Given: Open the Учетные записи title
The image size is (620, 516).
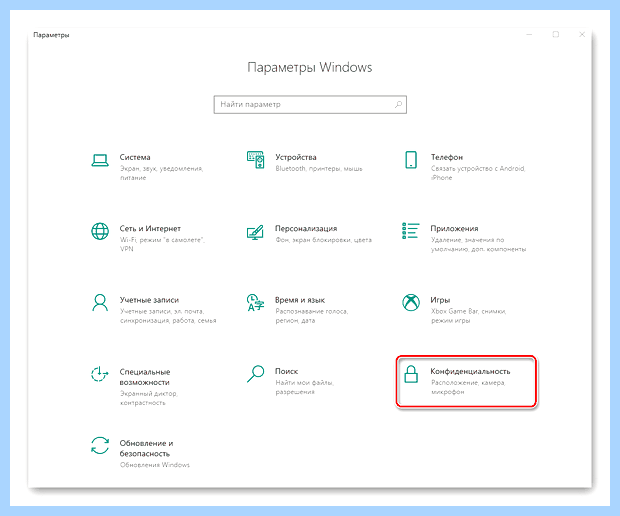Looking at the screenshot, I should 149,300.
